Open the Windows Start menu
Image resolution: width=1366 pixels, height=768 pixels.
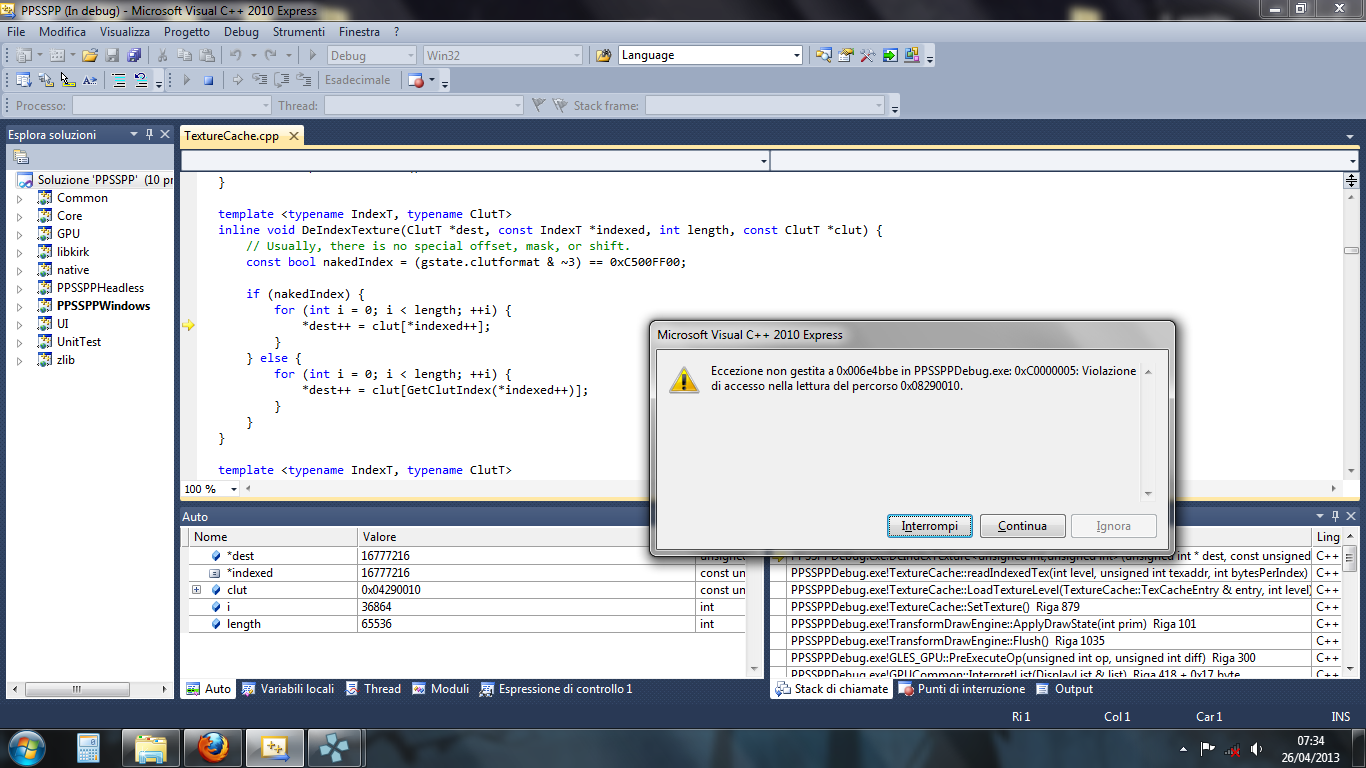click(26, 748)
